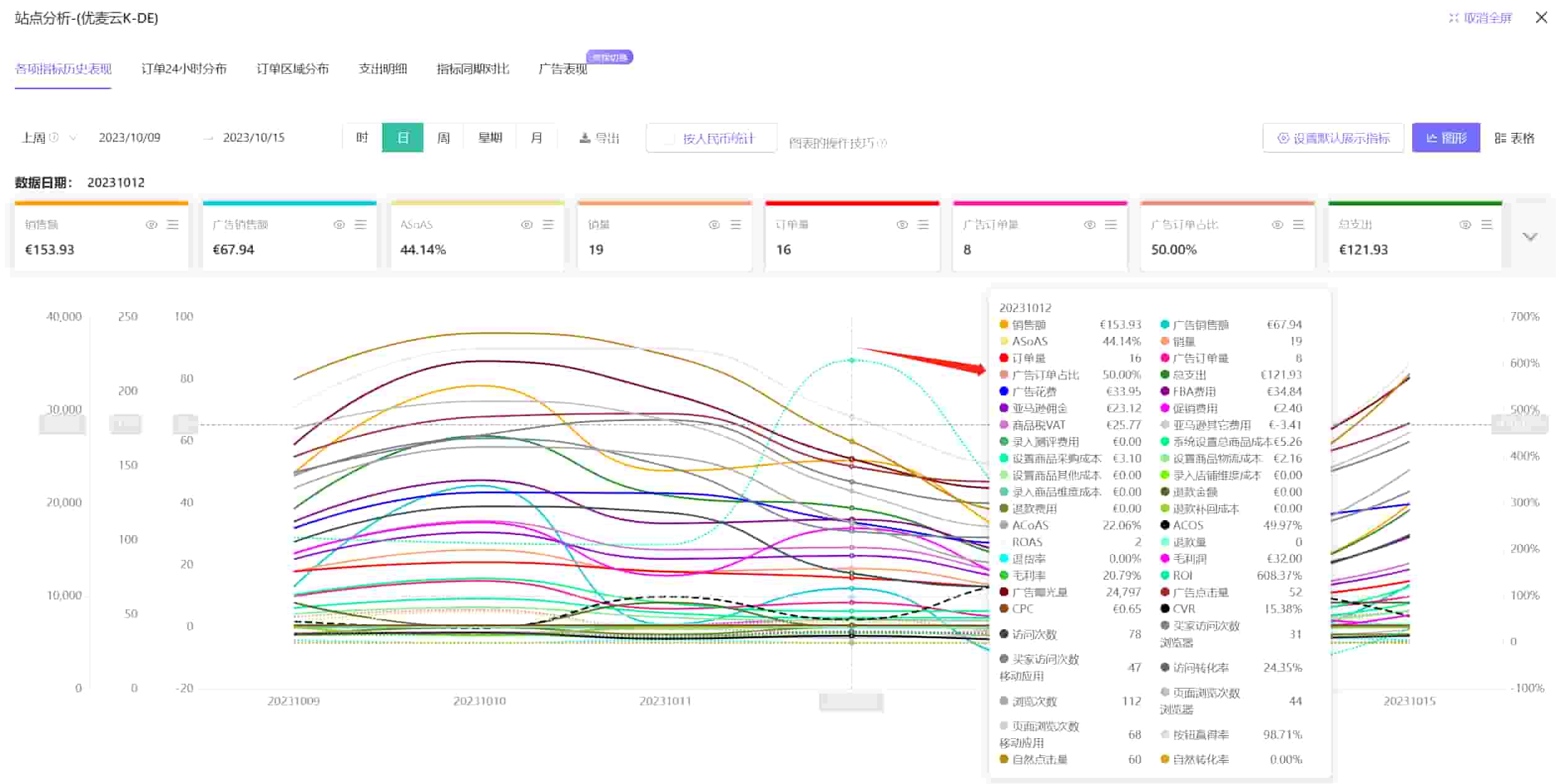Toggle eye icon on 销量 card
The height and width of the screenshot is (784, 1567).
714,225
